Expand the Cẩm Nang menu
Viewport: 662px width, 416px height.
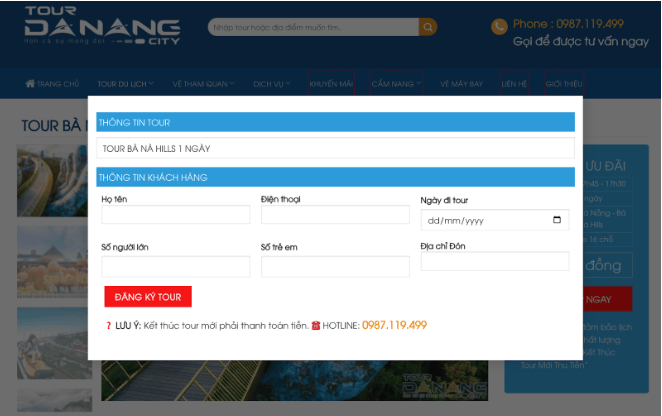point(396,84)
